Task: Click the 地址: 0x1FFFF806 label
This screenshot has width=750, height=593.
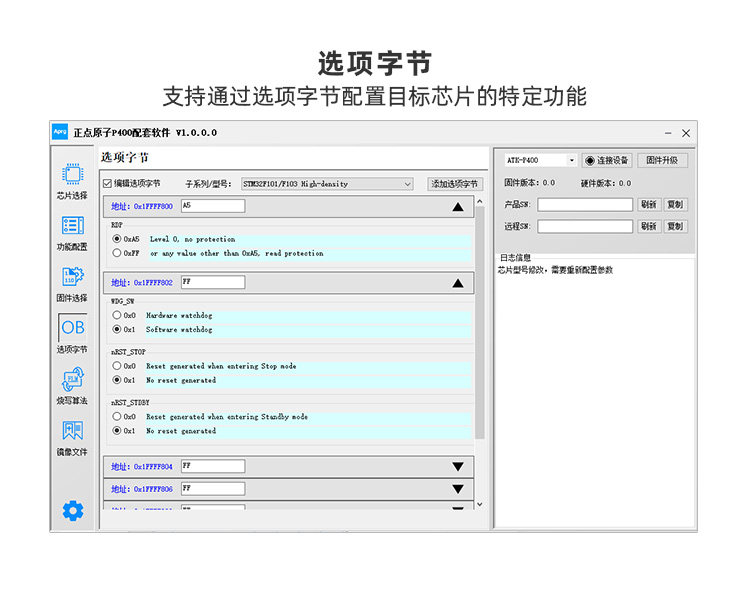Action: point(142,489)
